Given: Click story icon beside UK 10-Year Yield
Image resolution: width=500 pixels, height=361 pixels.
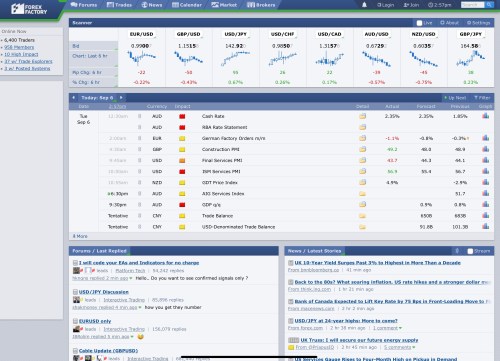Looking at the screenshot, I should pyautogui.click(x=291, y=263).
